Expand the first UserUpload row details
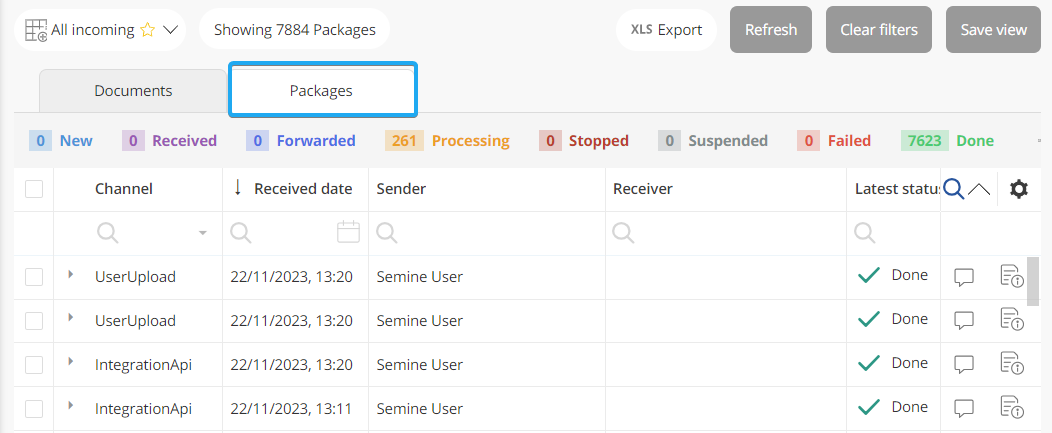The height and width of the screenshot is (433, 1052). [x=70, y=274]
